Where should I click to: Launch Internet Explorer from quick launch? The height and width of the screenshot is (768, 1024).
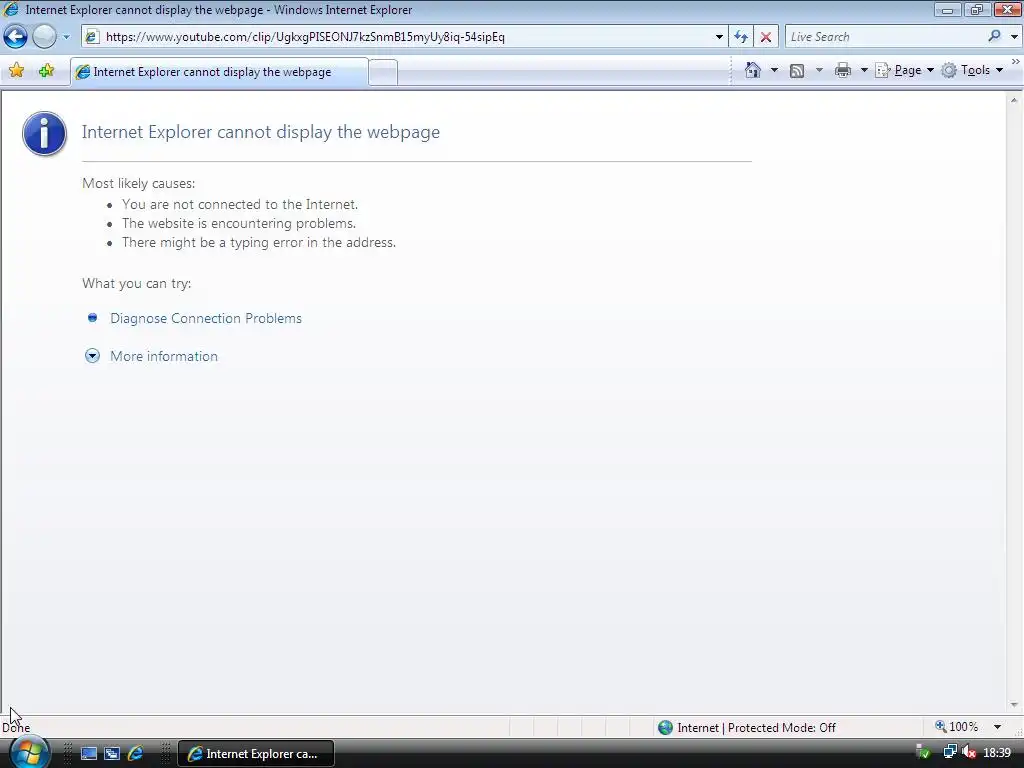click(135, 753)
